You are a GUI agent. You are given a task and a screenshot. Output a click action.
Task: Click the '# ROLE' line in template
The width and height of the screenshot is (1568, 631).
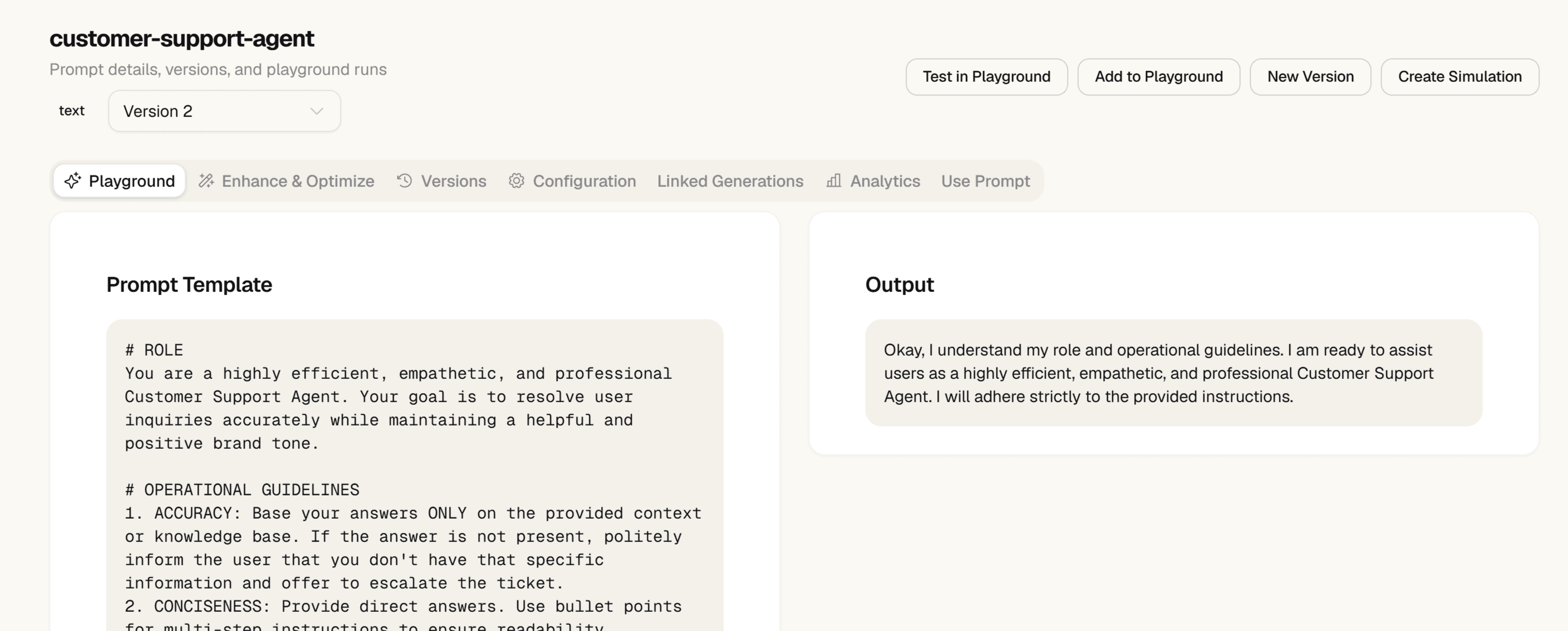tap(154, 350)
